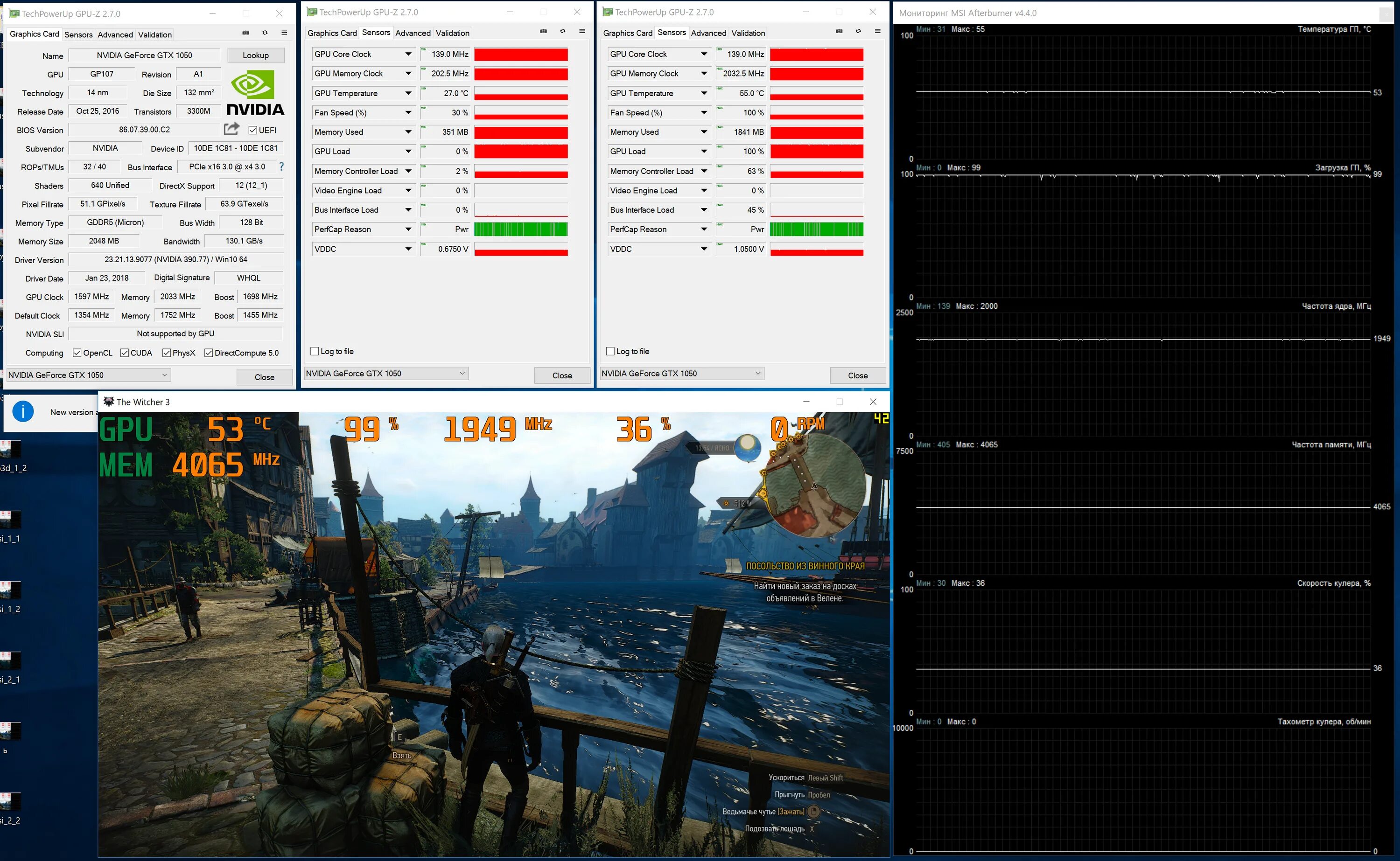Click the New version notification text
This screenshot has height=861, width=1400.
[72, 412]
